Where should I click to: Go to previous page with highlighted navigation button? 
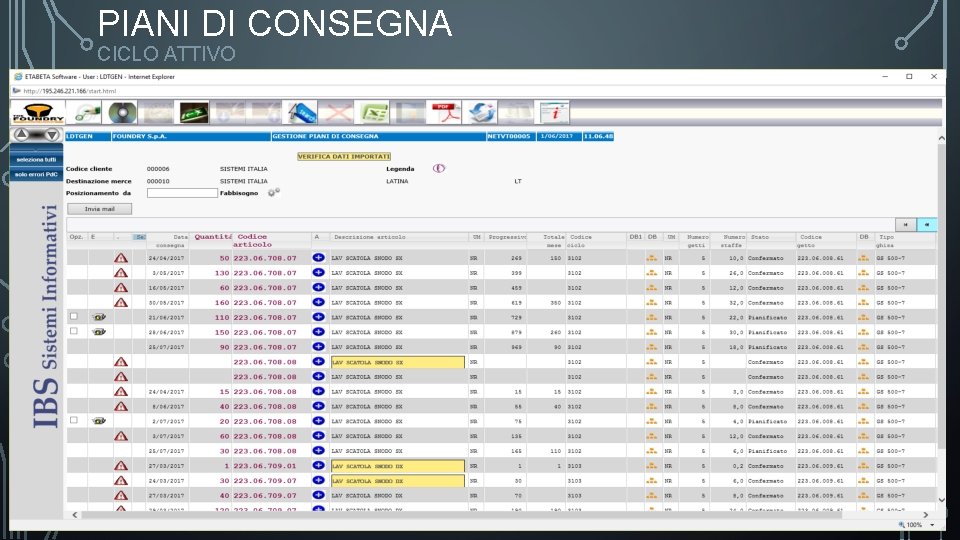tap(927, 225)
